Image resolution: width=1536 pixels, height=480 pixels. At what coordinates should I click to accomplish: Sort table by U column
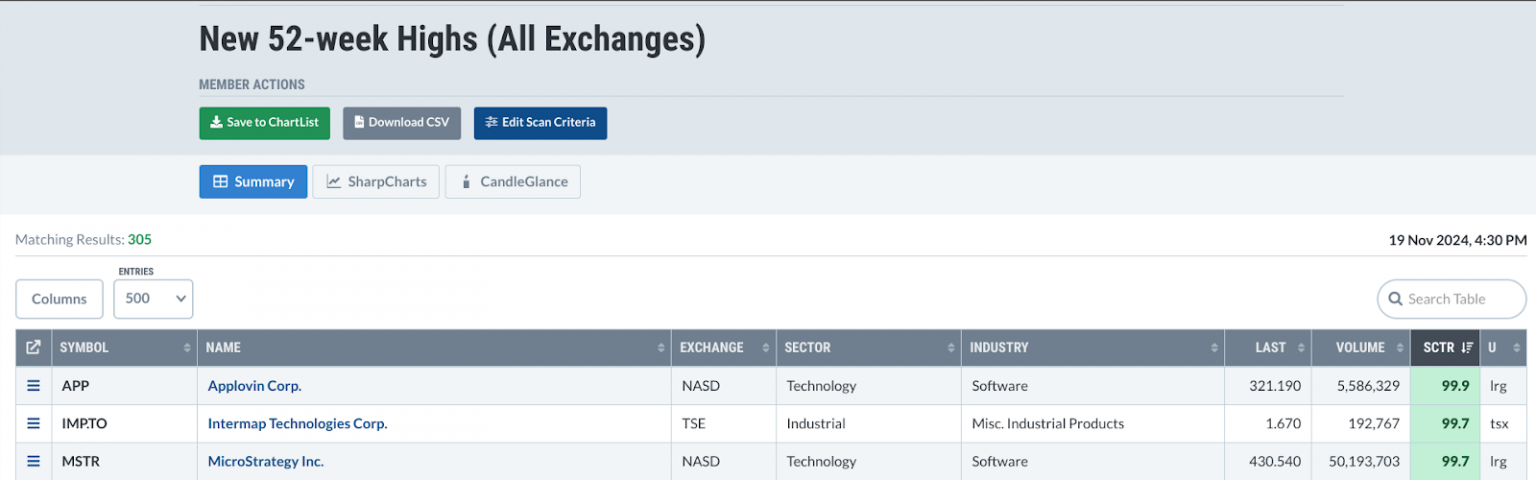1504,348
